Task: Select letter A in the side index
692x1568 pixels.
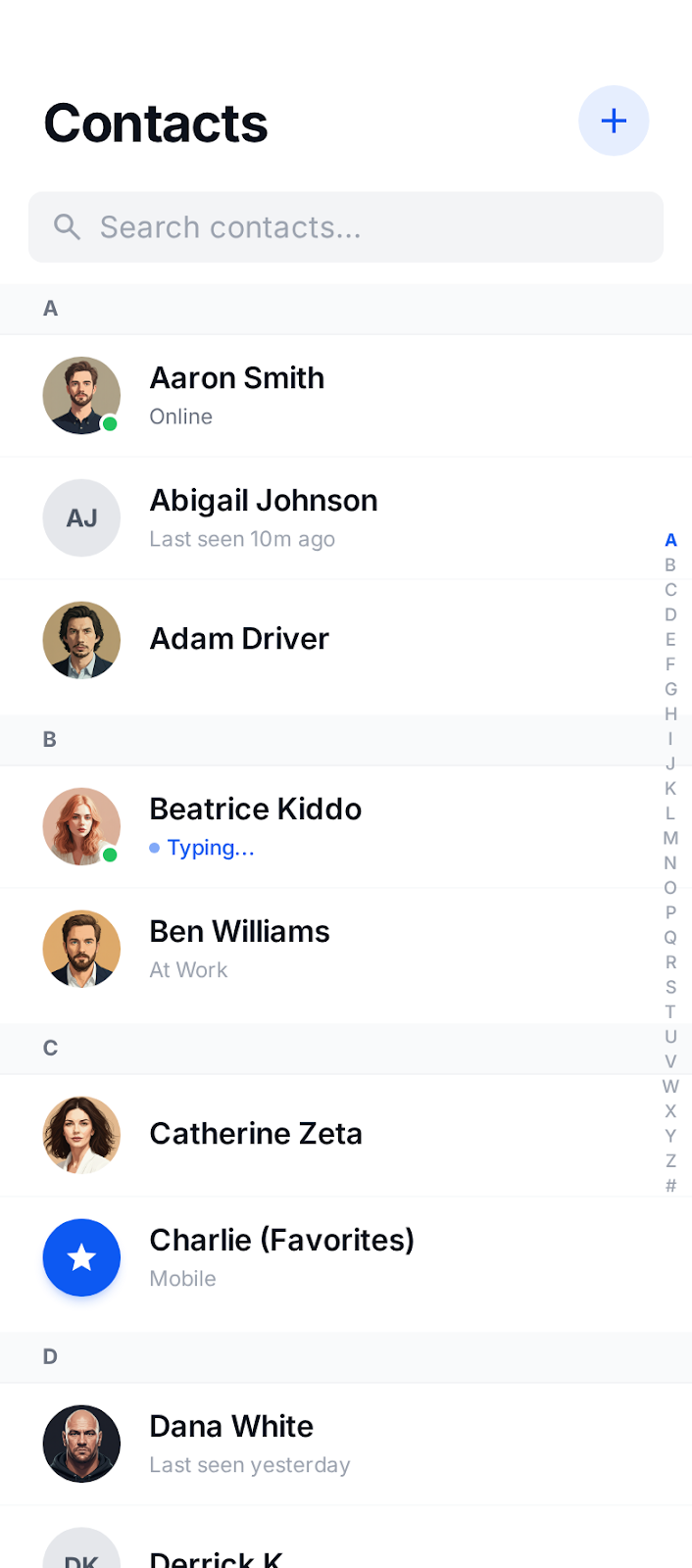Action: [x=670, y=540]
